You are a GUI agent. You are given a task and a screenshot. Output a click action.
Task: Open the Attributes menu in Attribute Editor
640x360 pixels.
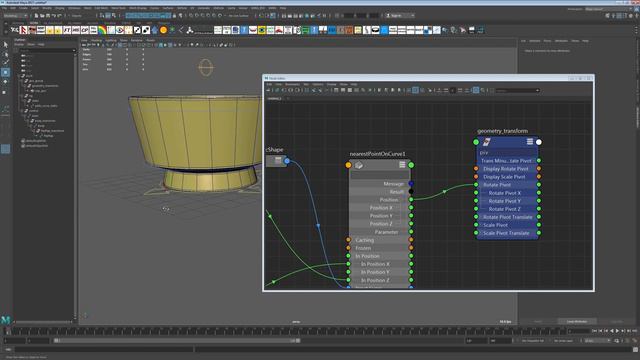[561, 41]
